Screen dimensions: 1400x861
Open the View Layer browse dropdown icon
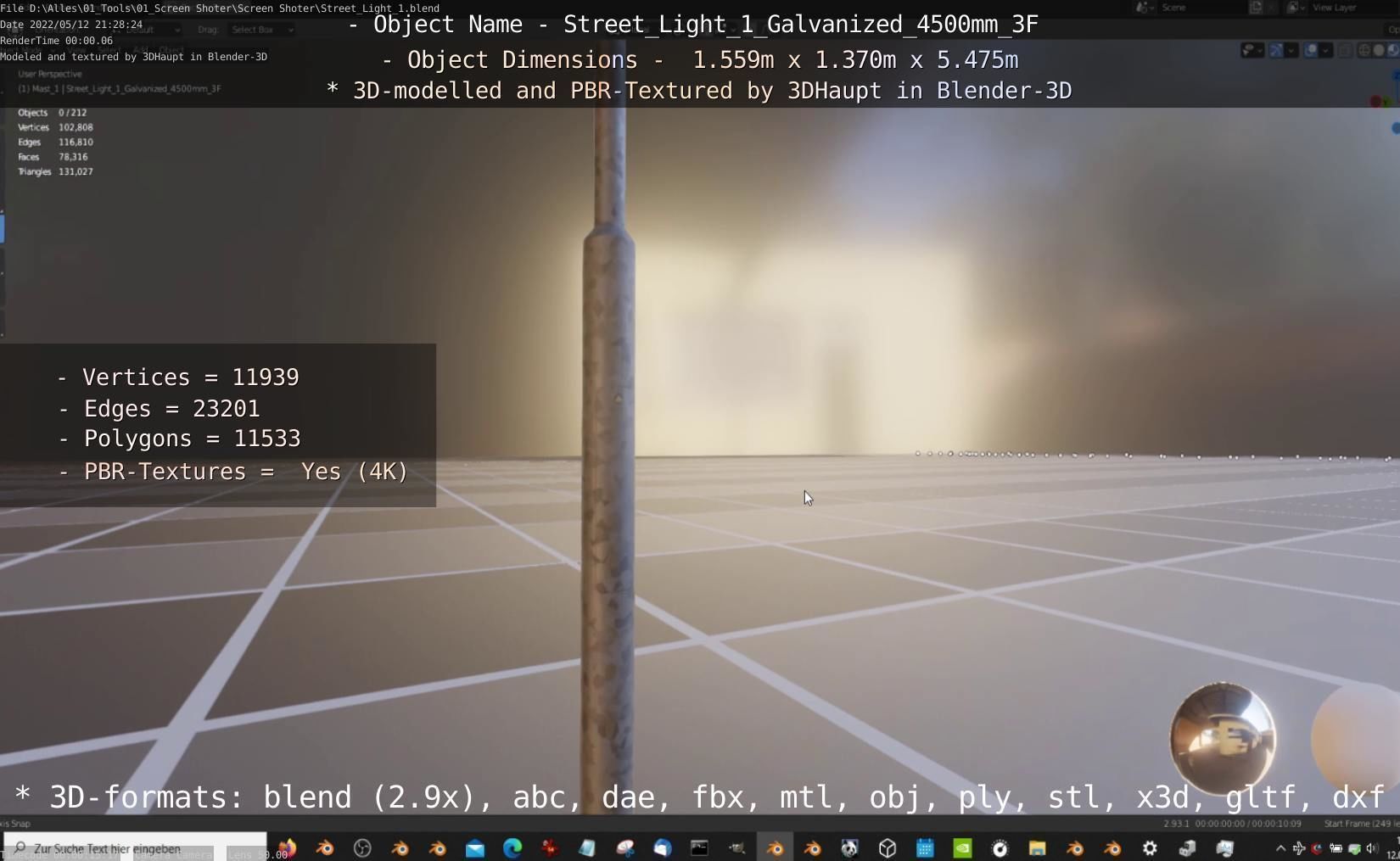coord(1295,8)
